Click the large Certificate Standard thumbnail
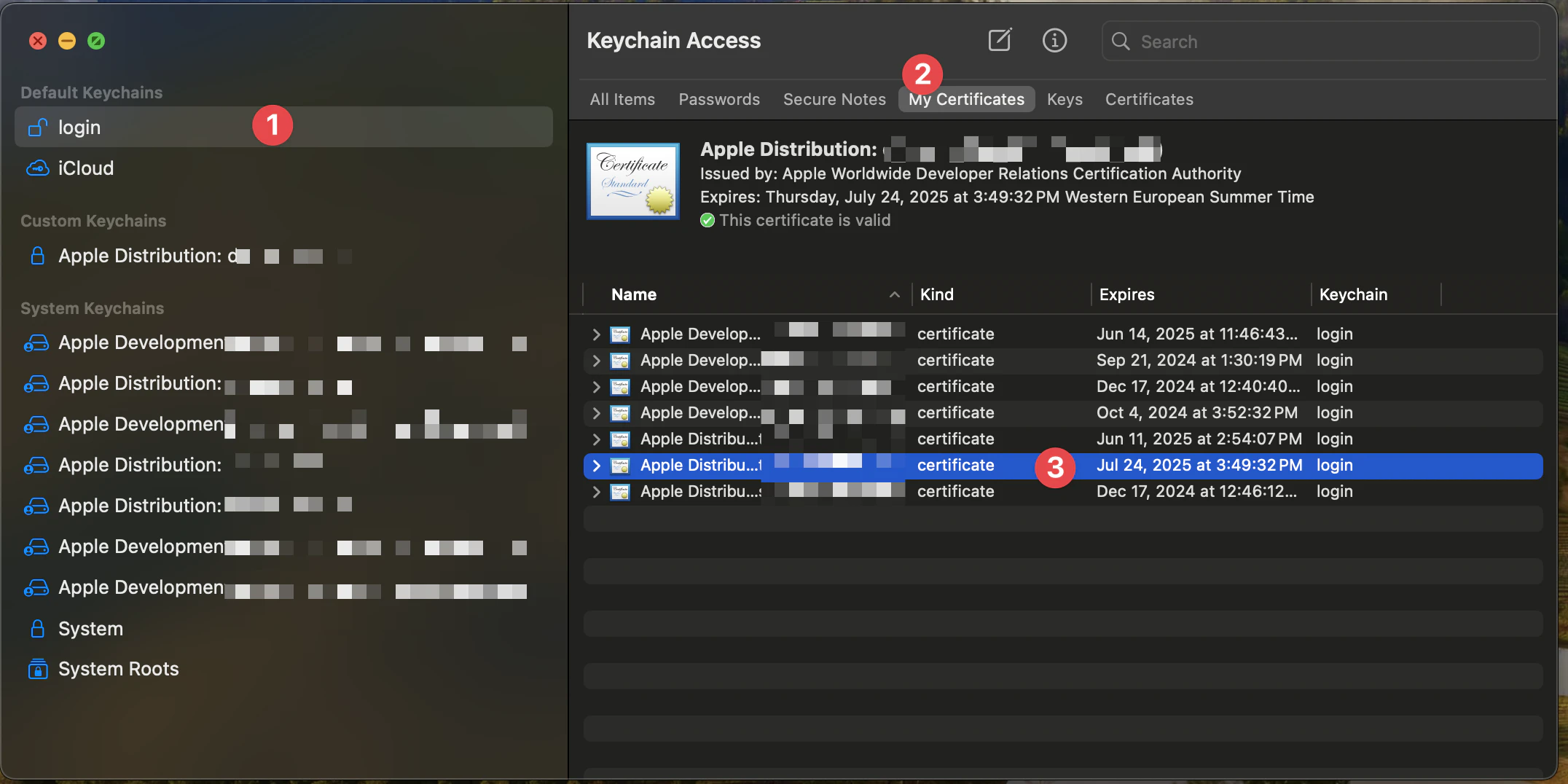Screen dimensions: 1568x784 [x=632, y=181]
